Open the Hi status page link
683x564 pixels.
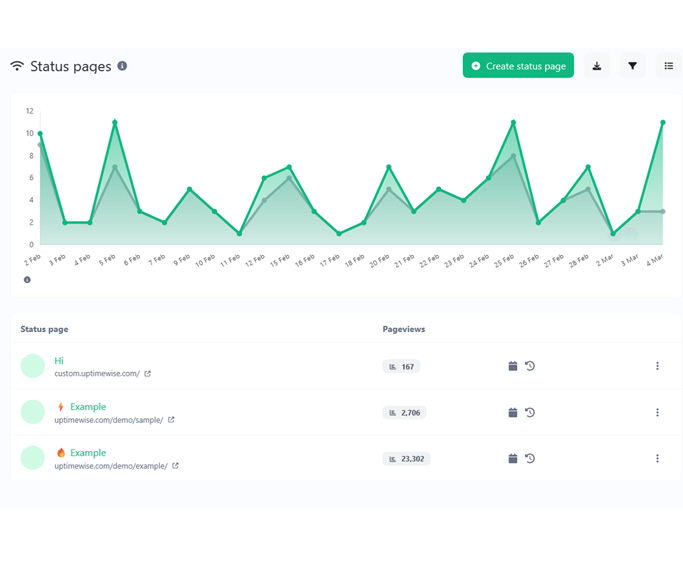pos(59,360)
